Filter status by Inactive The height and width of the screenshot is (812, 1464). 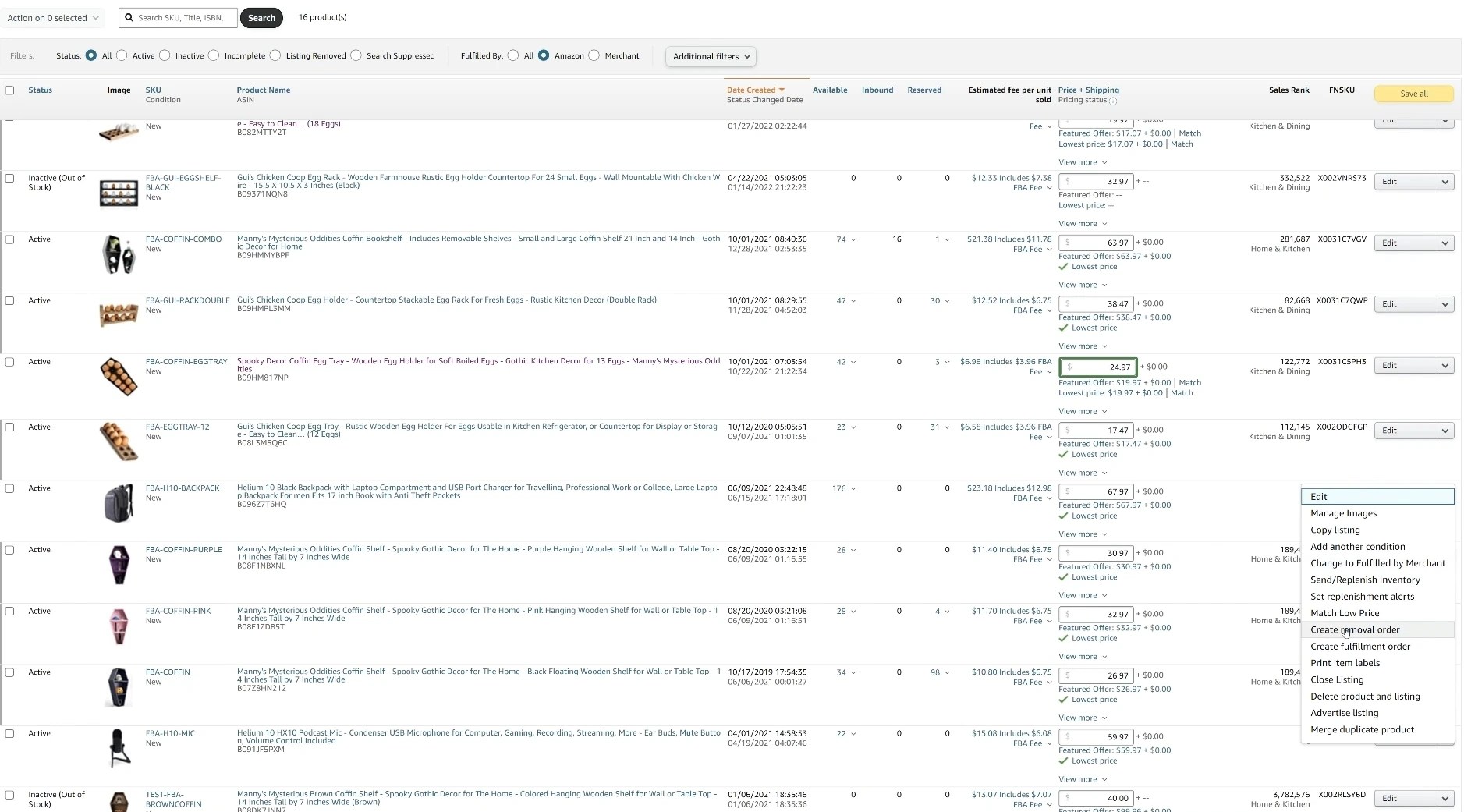pyautogui.click(x=165, y=55)
